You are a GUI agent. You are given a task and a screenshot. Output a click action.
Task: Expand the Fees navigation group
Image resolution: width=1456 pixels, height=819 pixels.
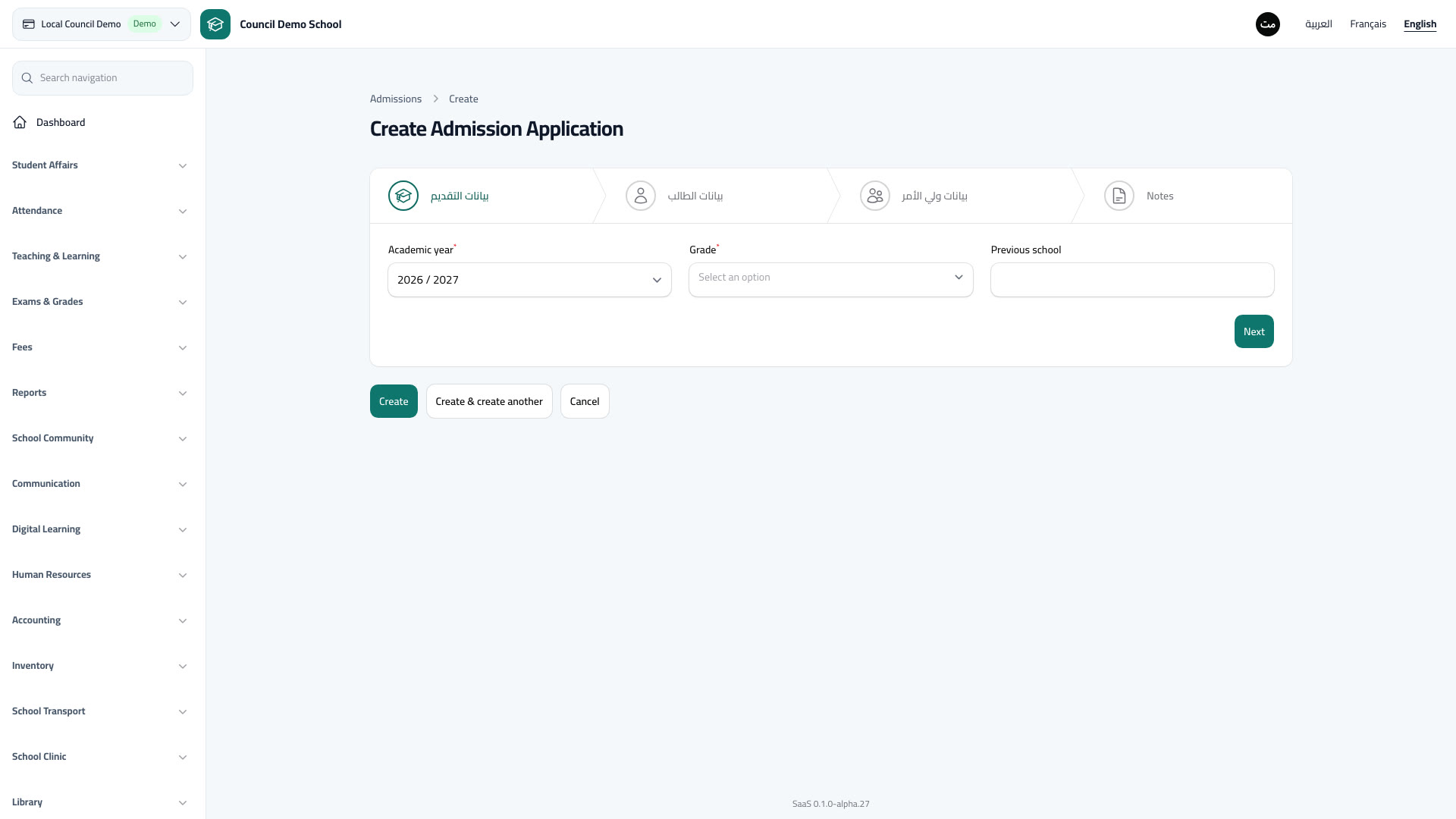coord(99,347)
